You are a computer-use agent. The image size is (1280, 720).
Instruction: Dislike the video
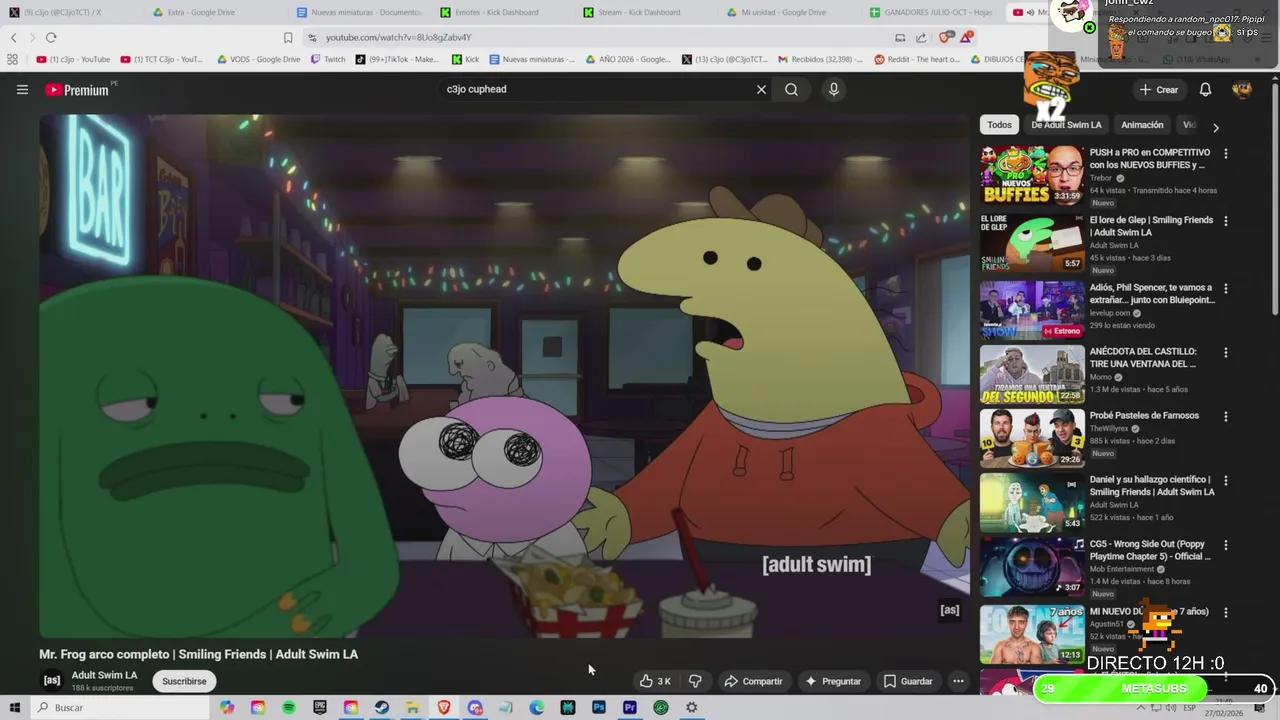[695, 681]
